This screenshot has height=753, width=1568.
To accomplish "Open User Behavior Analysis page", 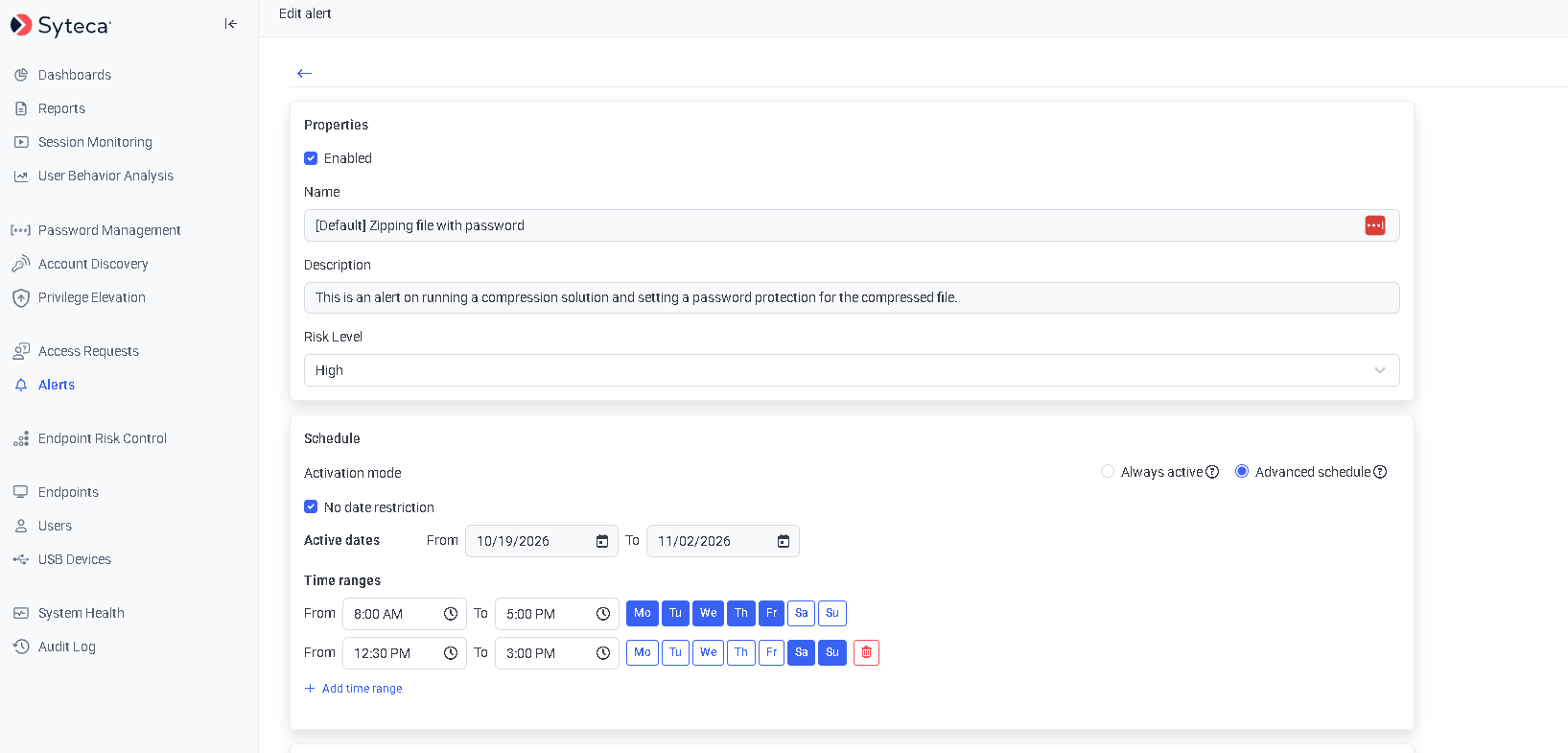I will pos(105,176).
